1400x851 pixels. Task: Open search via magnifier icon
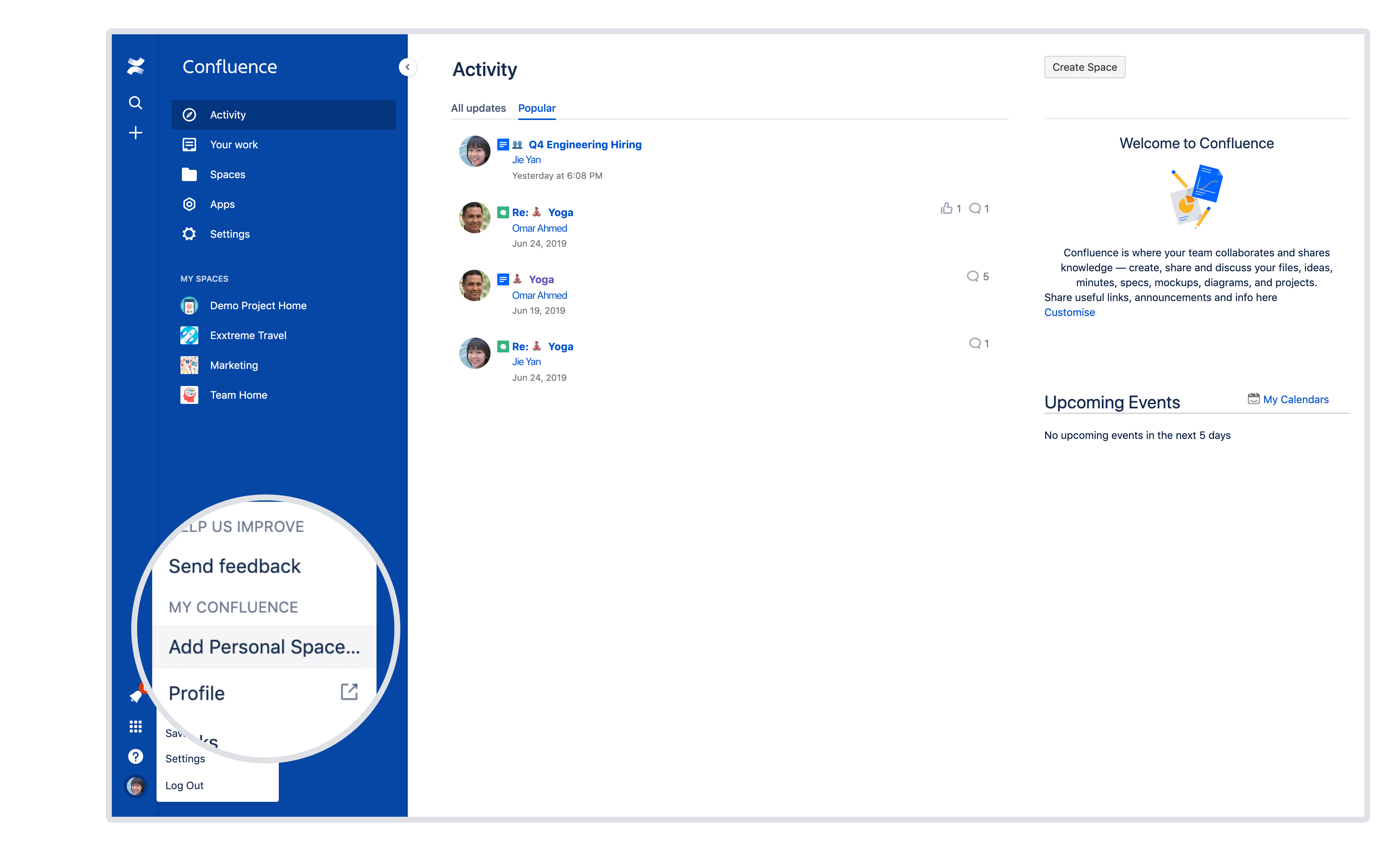pyautogui.click(x=135, y=103)
